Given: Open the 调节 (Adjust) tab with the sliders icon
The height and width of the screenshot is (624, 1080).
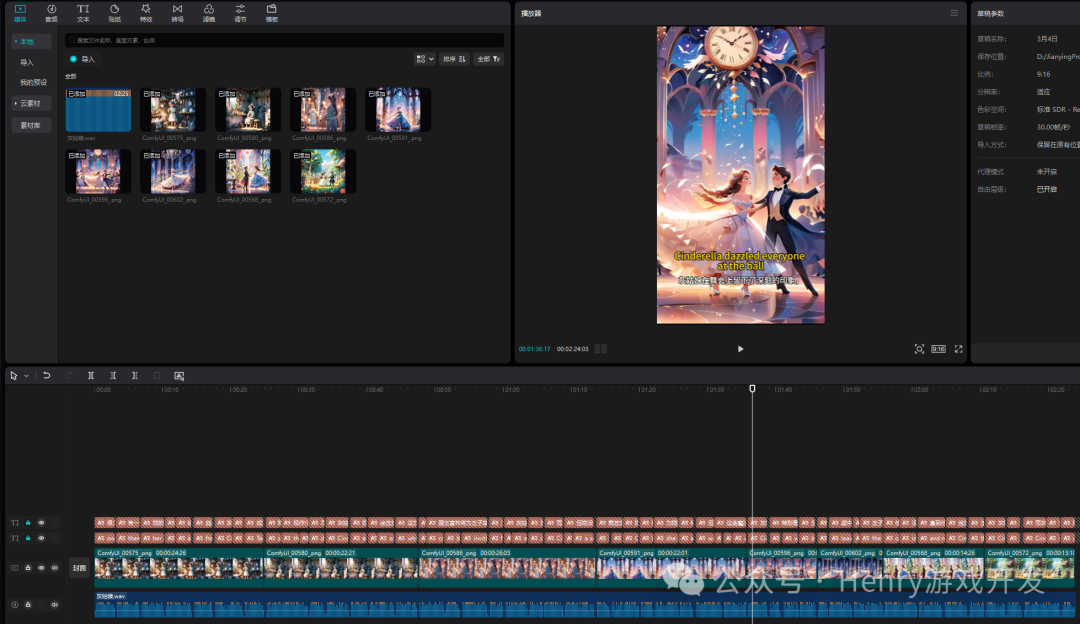Looking at the screenshot, I should tap(240, 12).
